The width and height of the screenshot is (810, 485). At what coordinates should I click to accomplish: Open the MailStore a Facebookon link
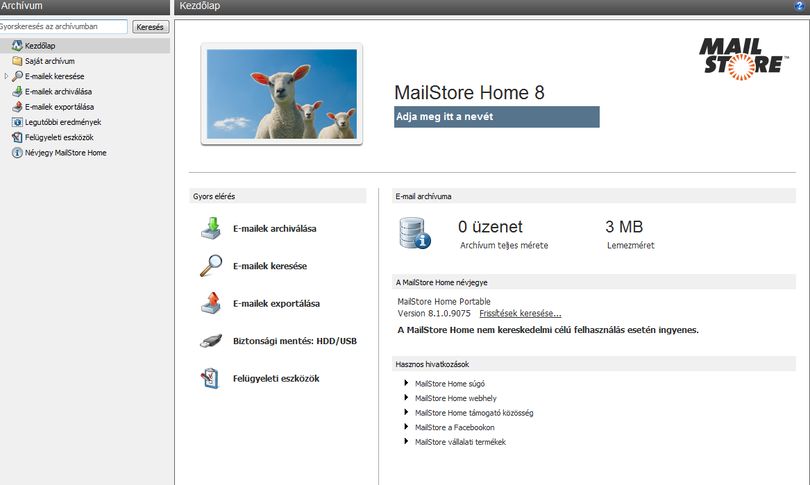click(x=455, y=428)
